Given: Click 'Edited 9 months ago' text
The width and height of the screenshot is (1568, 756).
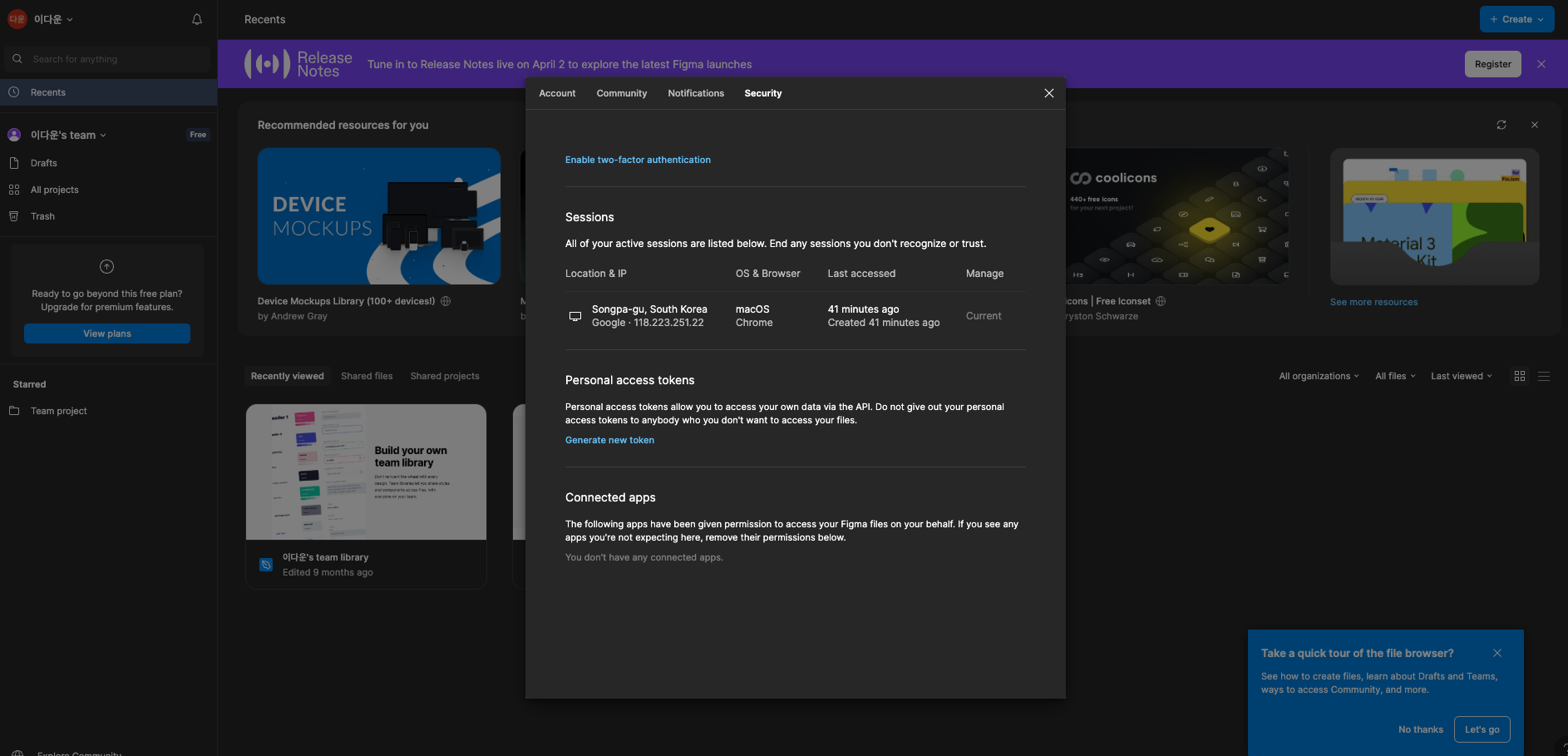Looking at the screenshot, I should coord(328,572).
